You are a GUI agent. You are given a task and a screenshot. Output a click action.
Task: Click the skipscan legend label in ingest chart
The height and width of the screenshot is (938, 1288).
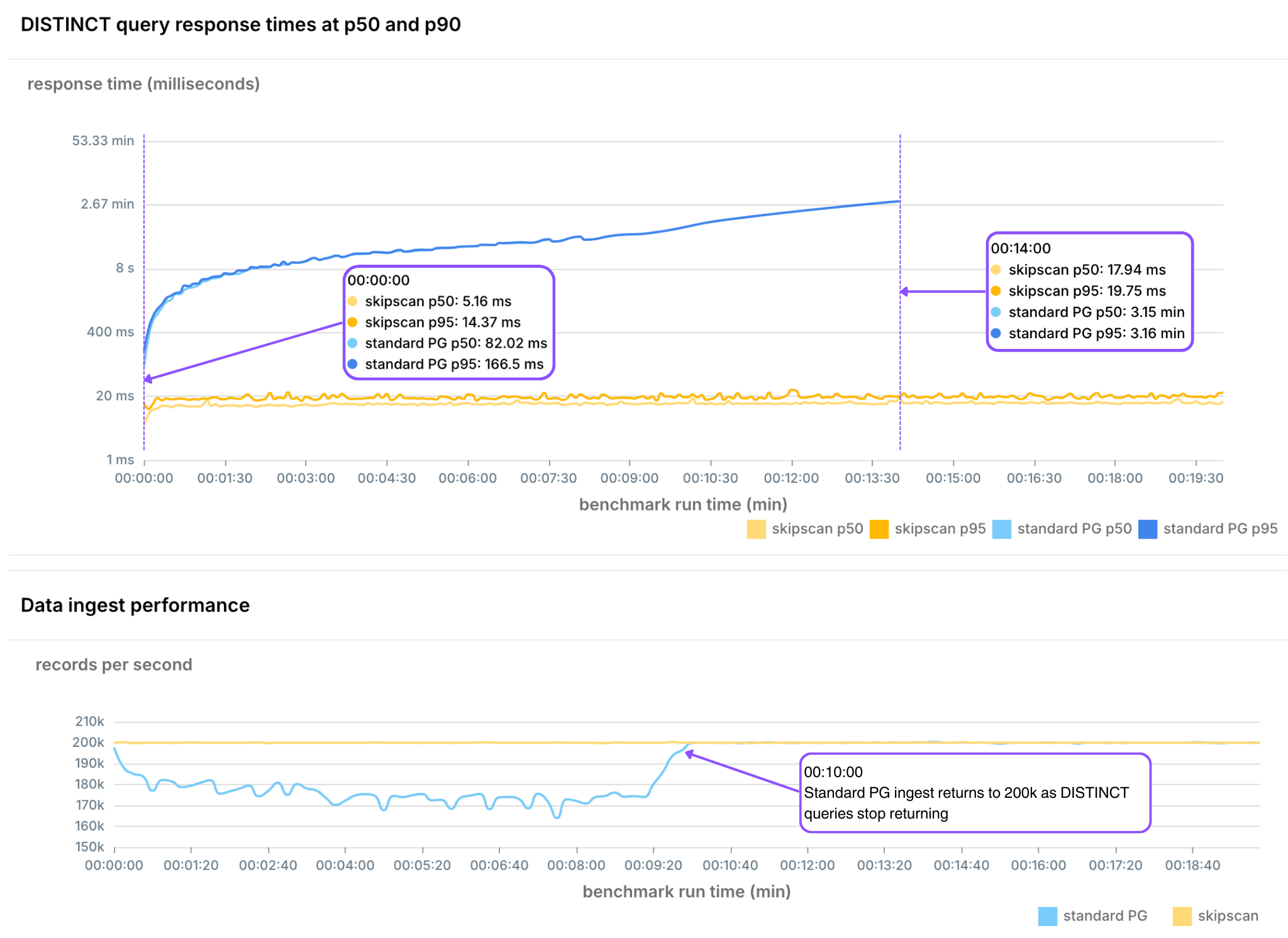pos(1228,916)
